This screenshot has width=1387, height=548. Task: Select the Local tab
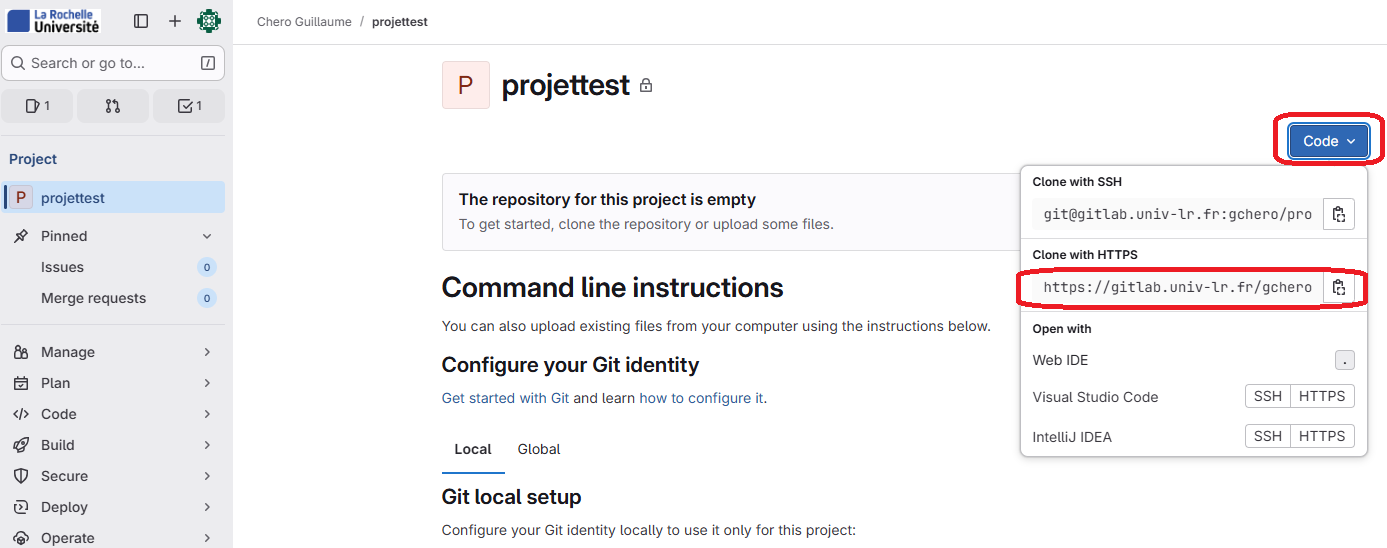coord(473,449)
